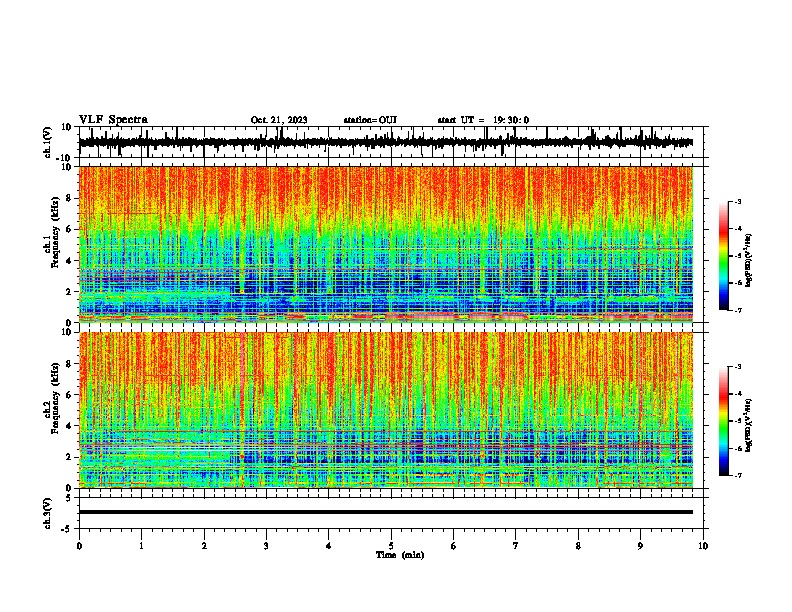This screenshot has height=612, width=792.
Task: Click the Time (min) axis label
Action: [400, 555]
